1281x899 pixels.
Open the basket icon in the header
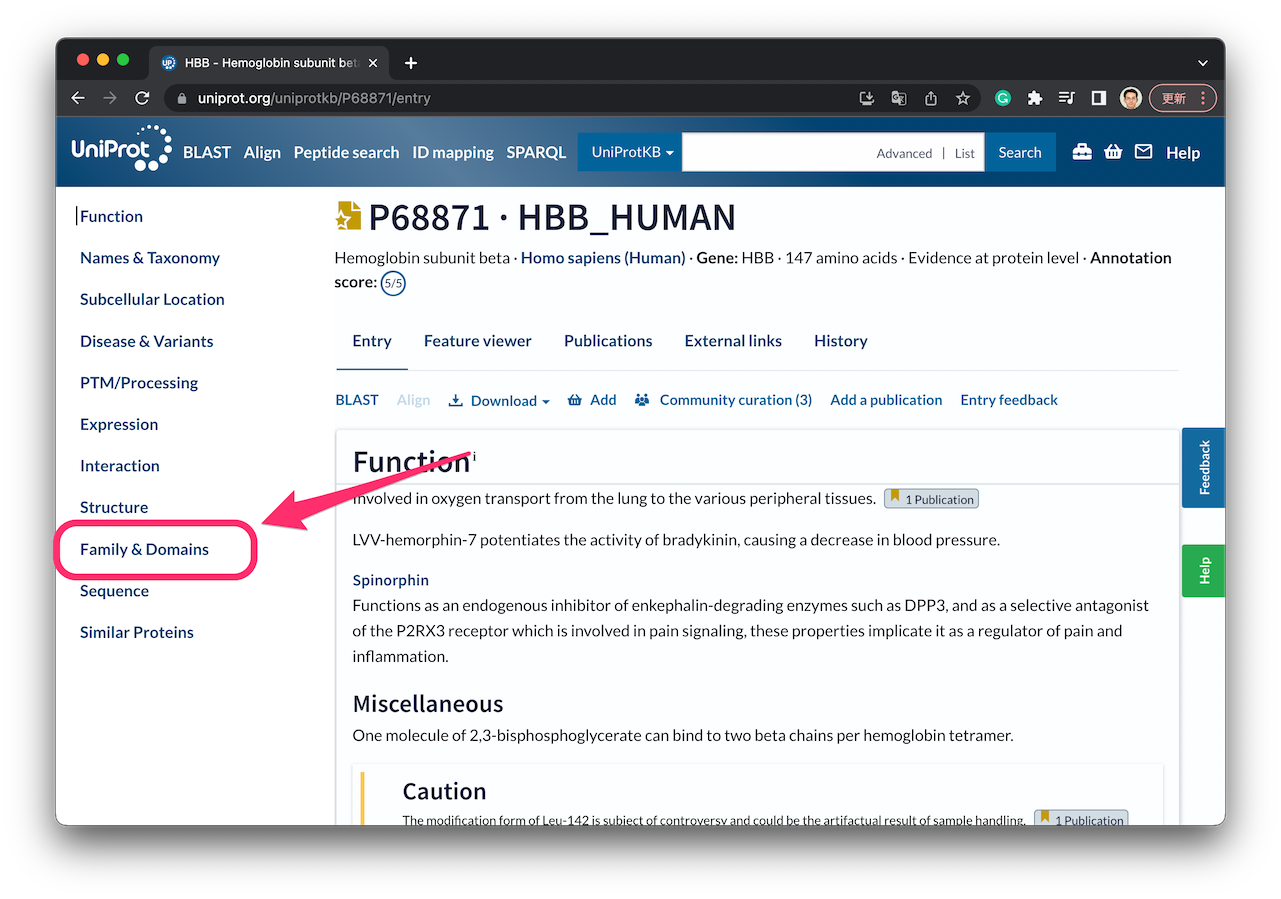[1113, 151]
